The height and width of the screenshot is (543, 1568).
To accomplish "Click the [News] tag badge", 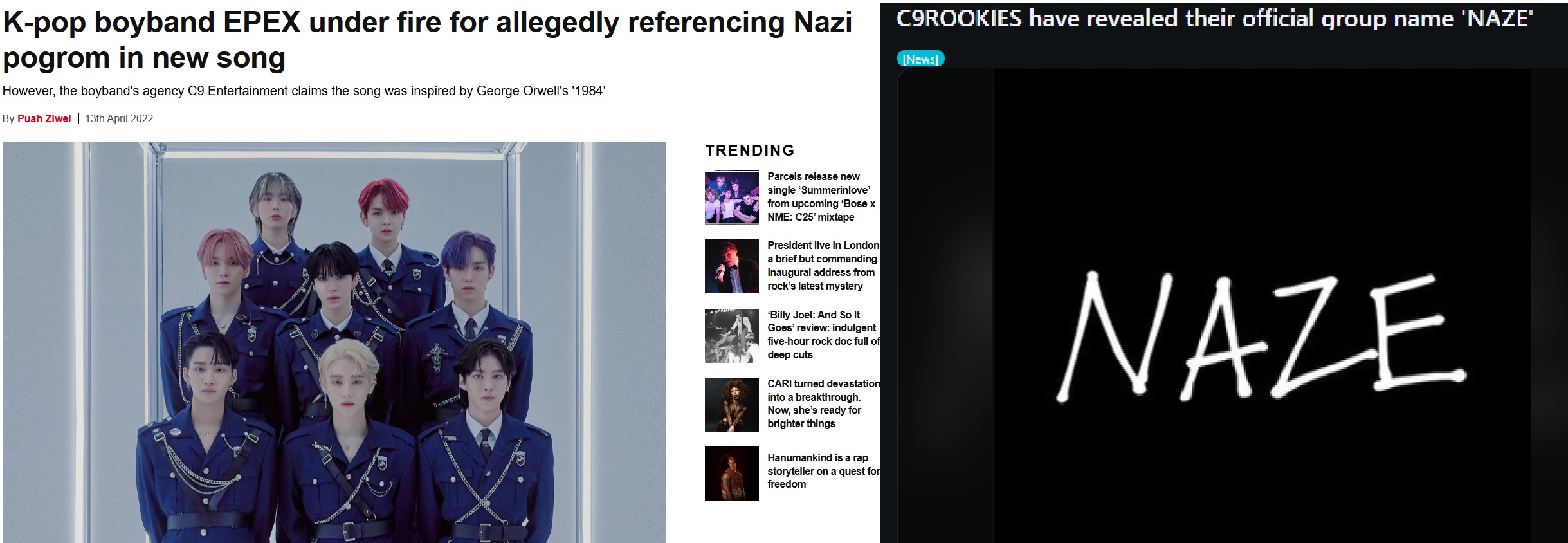I will pyautogui.click(x=920, y=59).
